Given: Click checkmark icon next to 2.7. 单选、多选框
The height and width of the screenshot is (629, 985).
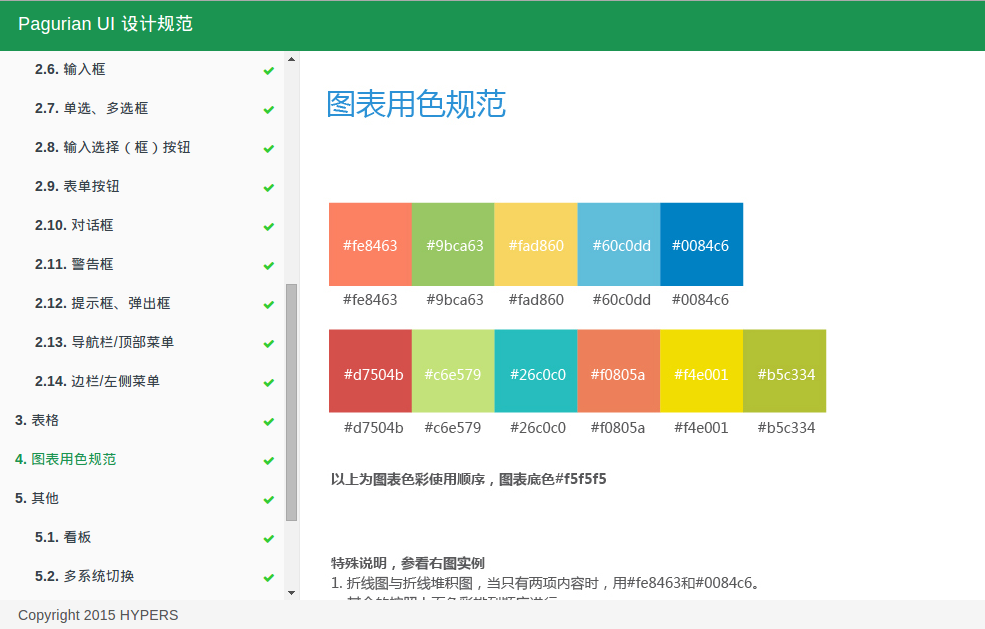Looking at the screenshot, I should pyautogui.click(x=269, y=109).
